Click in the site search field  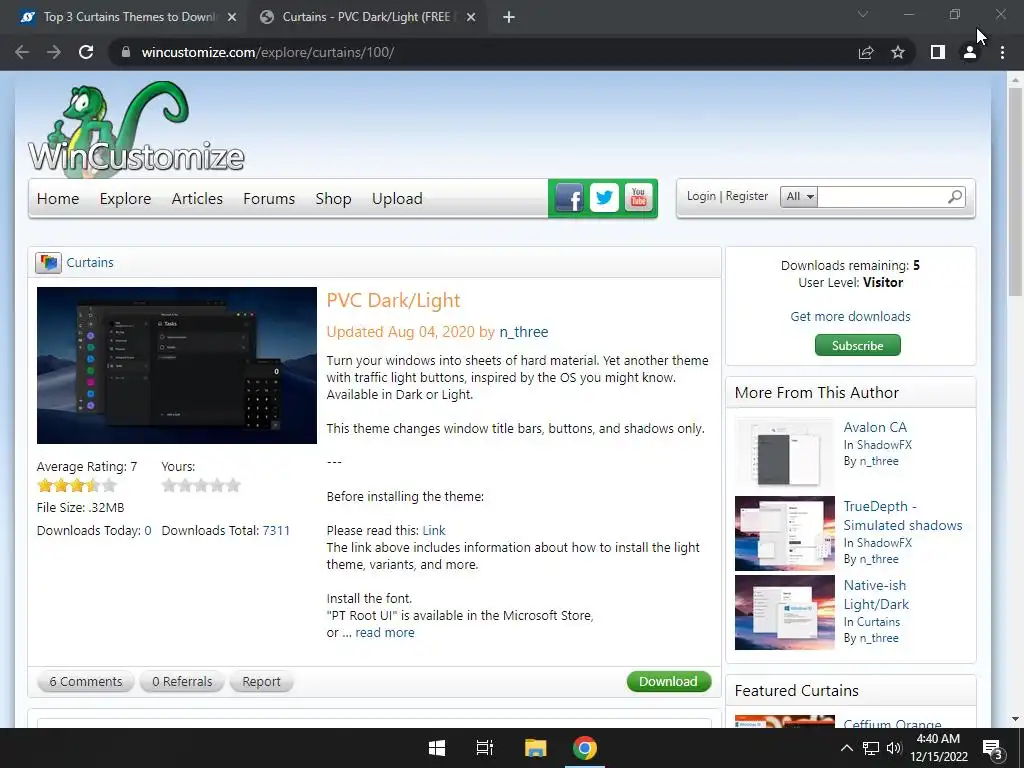point(881,196)
